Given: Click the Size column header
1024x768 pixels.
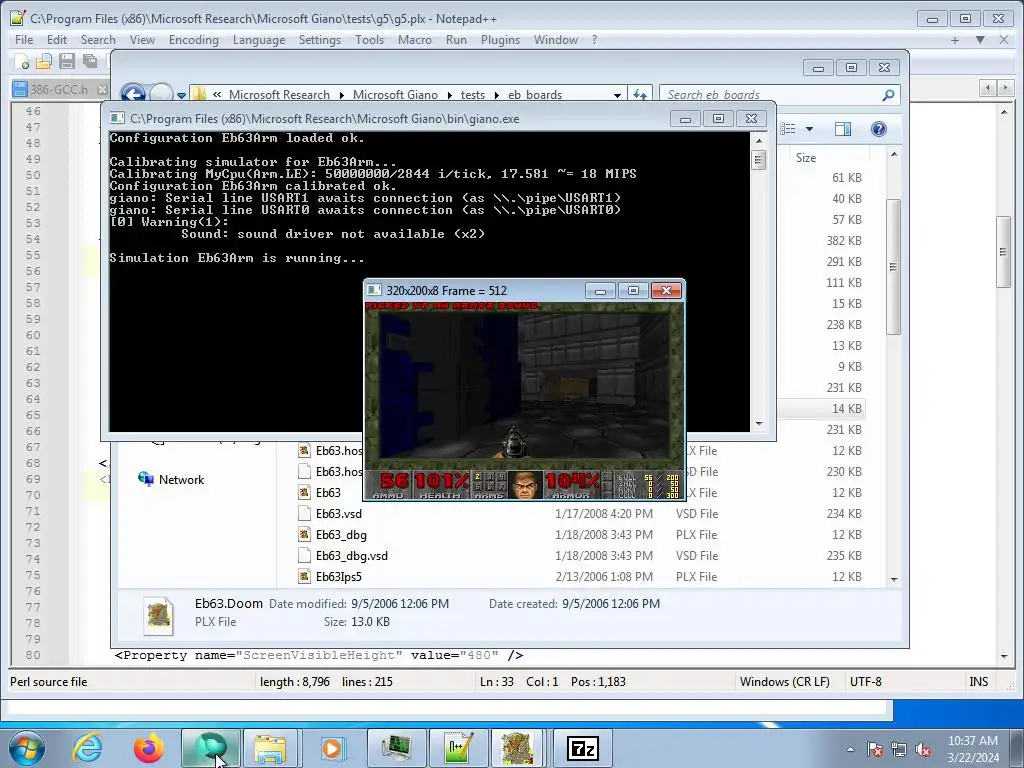Looking at the screenshot, I should coord(806,158).
